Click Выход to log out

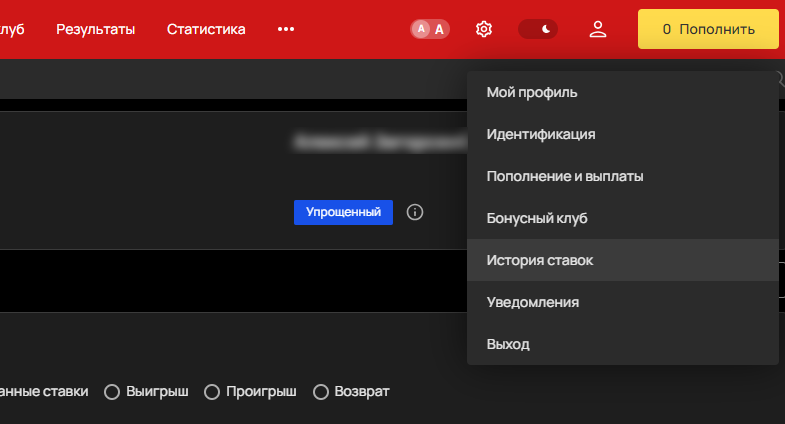622,344
